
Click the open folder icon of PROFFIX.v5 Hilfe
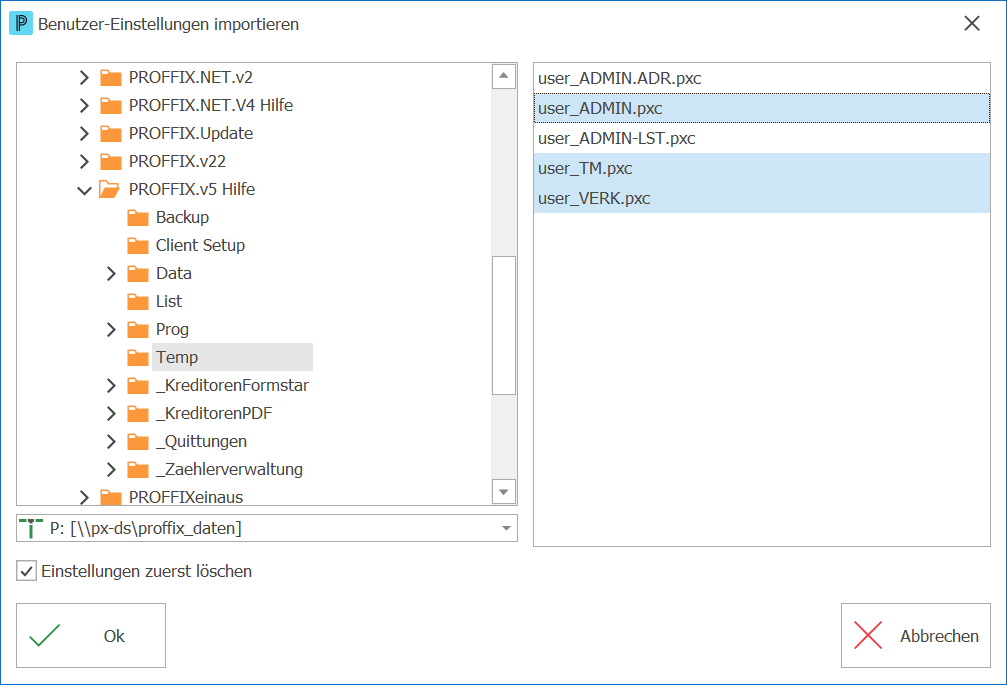pyautogui.click(x=109, y=189)
